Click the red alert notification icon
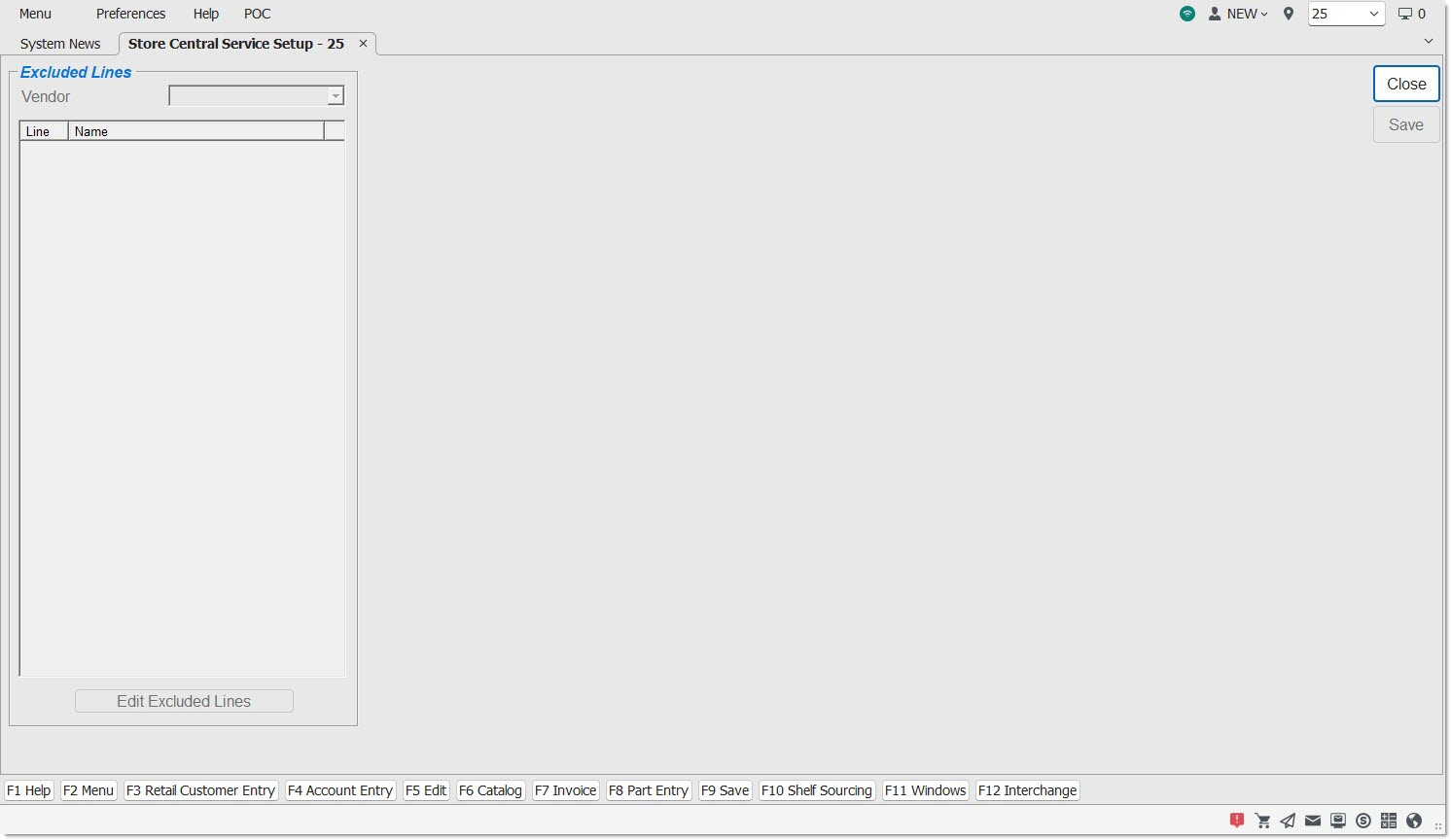This screenshot has height=840, width=1451. click(x=1236, y=821)
